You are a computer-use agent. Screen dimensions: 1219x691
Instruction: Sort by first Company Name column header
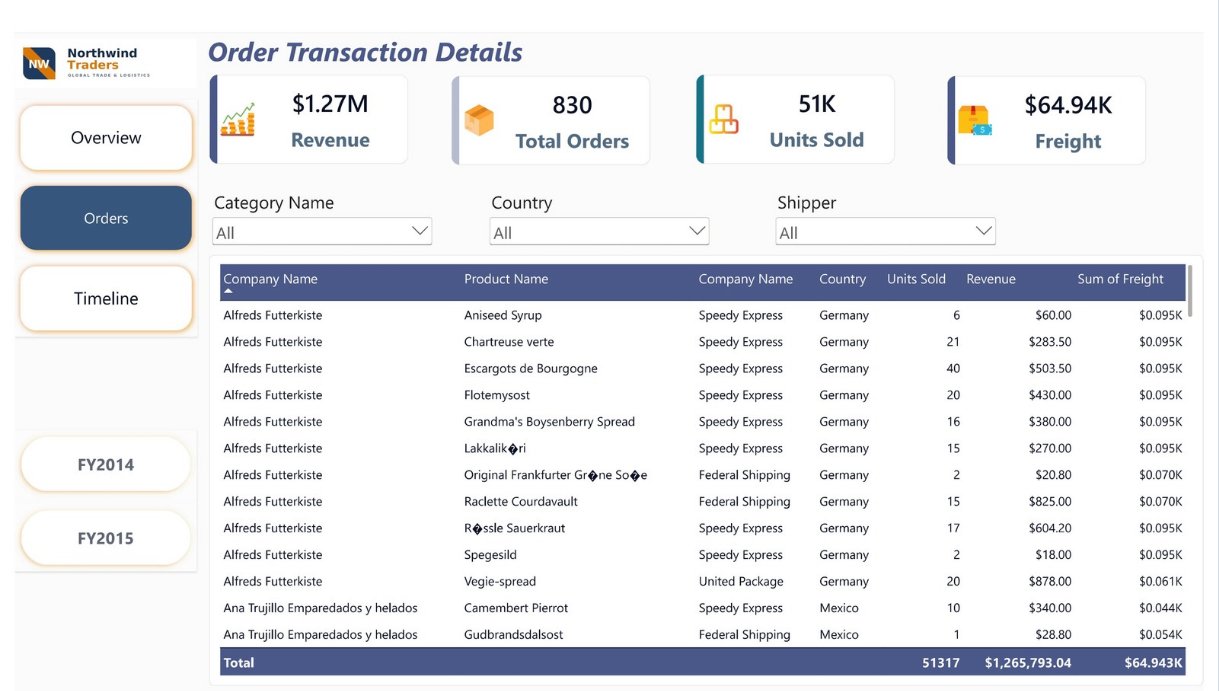[270, 279]
